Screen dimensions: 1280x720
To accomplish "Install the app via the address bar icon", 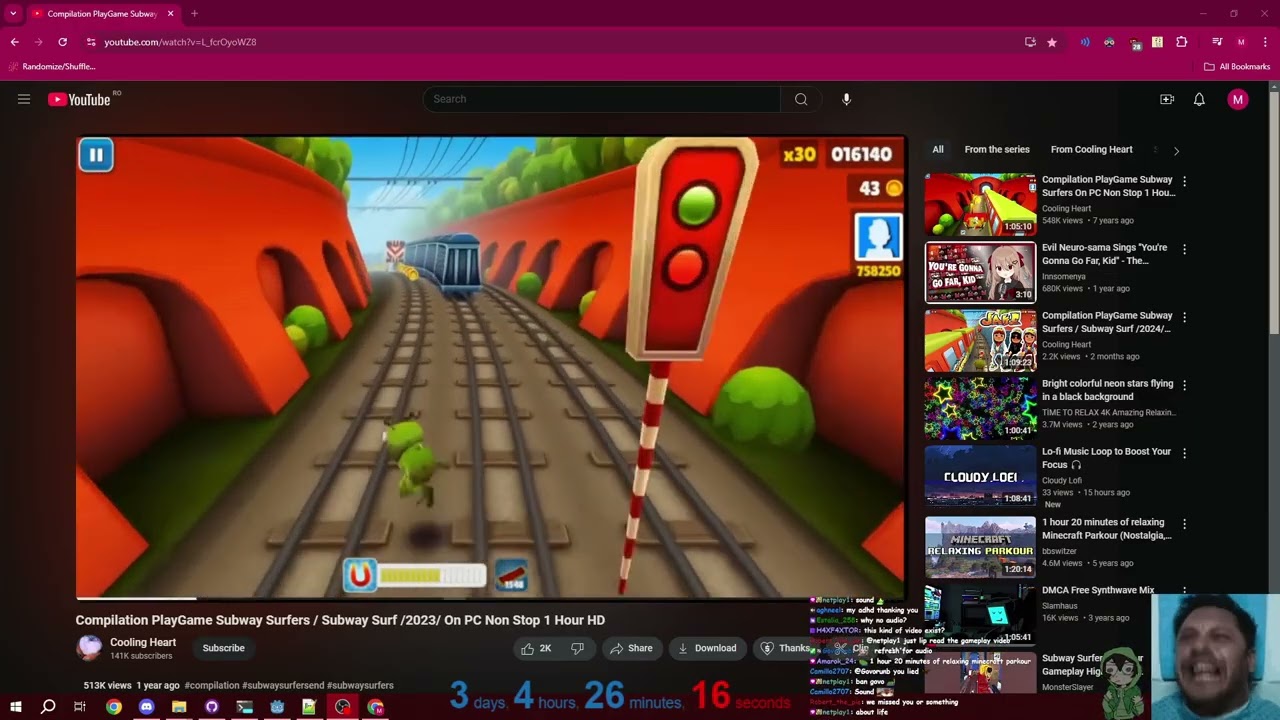I will [1030, 42].
